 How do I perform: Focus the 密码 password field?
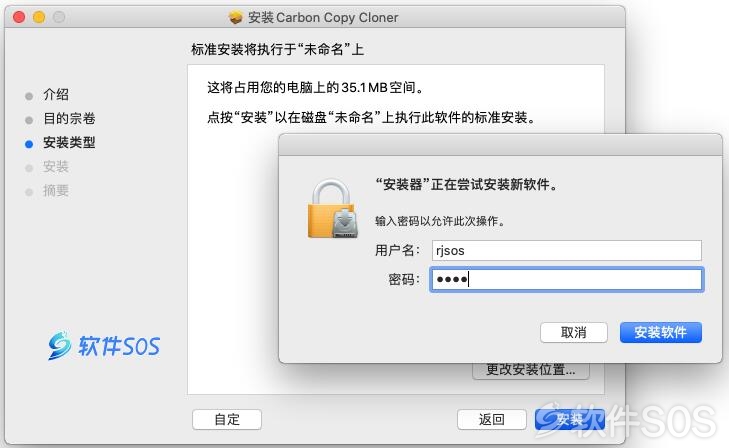pyautogui.click(x=567, y=279)
